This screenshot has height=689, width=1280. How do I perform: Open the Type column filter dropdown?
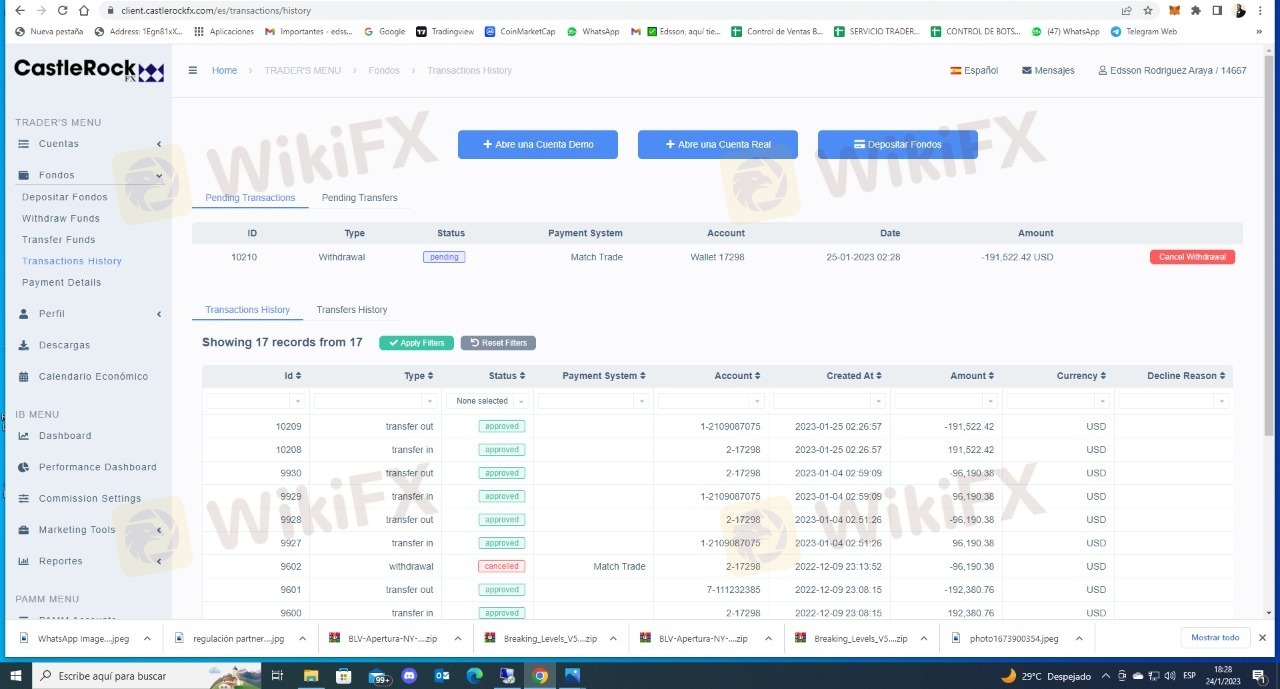[375, 401]
